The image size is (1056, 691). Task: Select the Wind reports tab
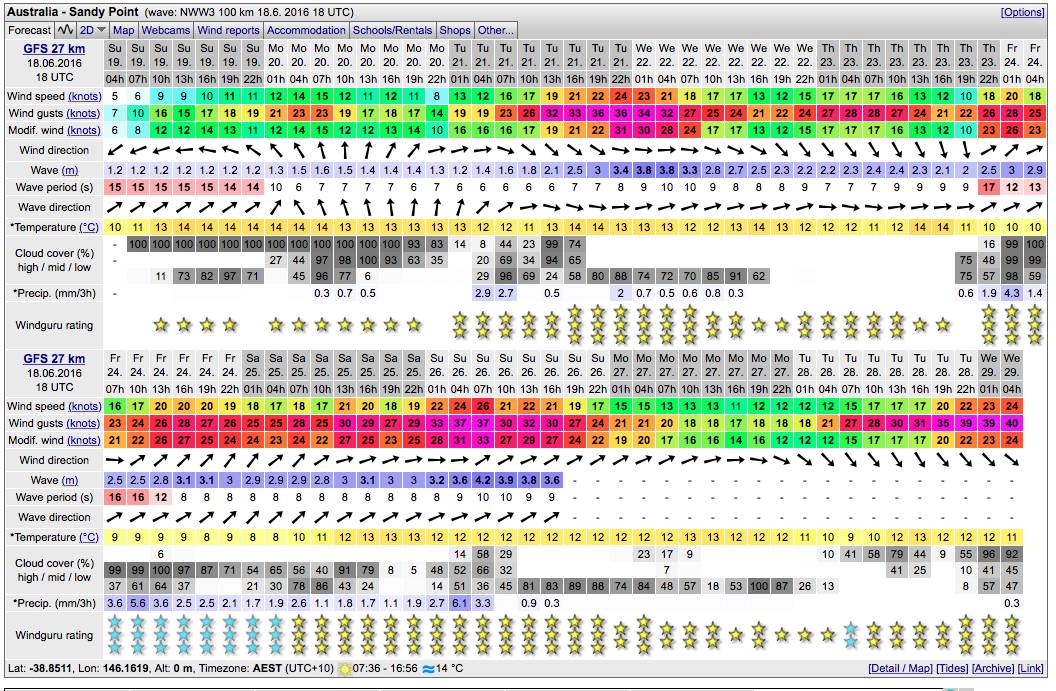pos(228,30)
